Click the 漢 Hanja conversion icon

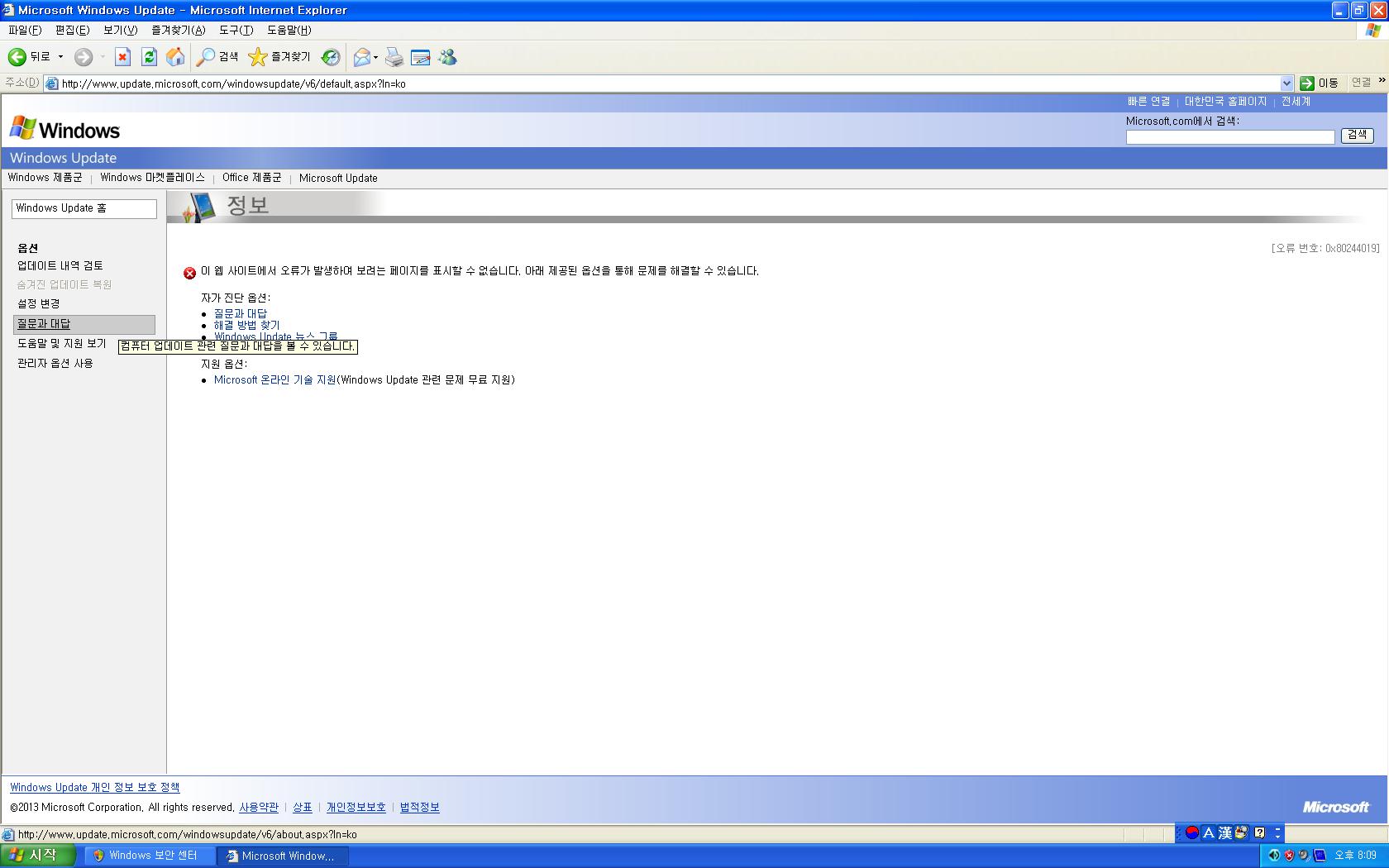click(1224, 833)
